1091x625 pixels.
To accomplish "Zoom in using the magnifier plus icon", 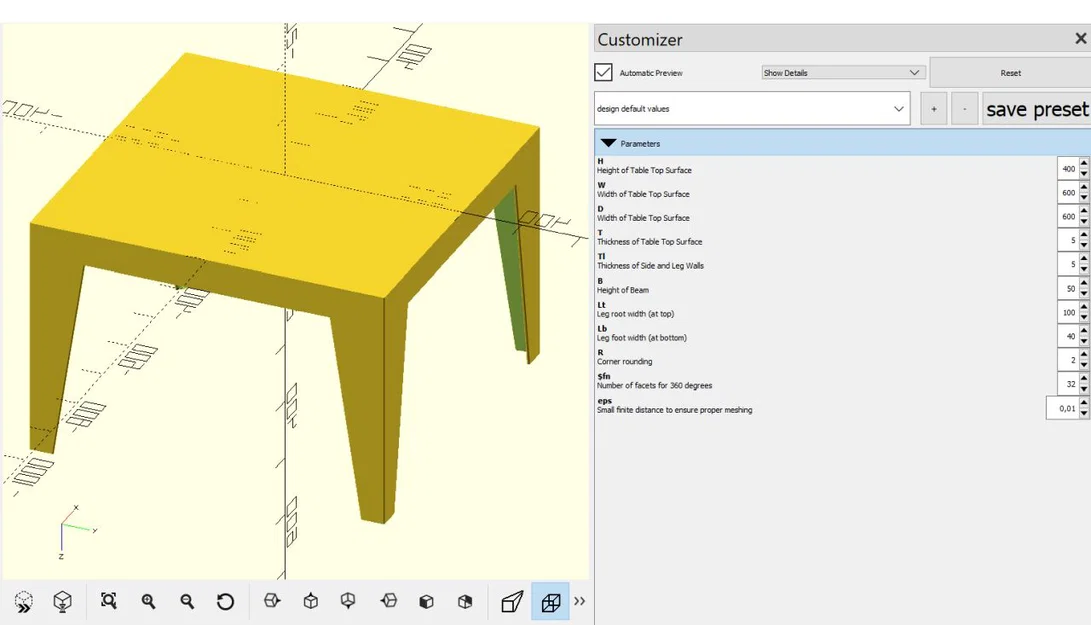I will point(148,601).
